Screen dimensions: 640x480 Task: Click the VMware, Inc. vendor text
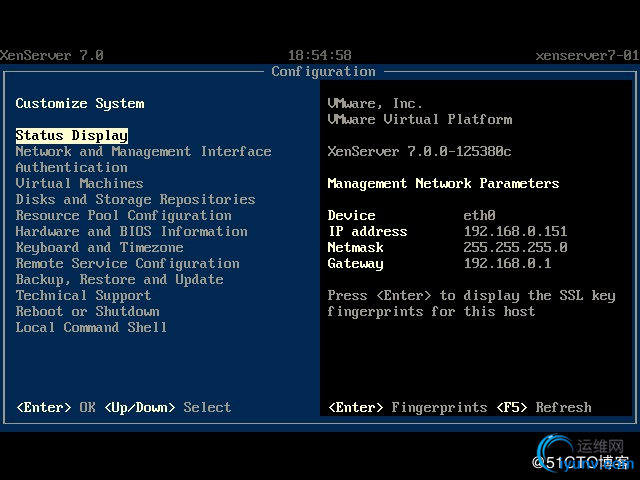[375, 104]
